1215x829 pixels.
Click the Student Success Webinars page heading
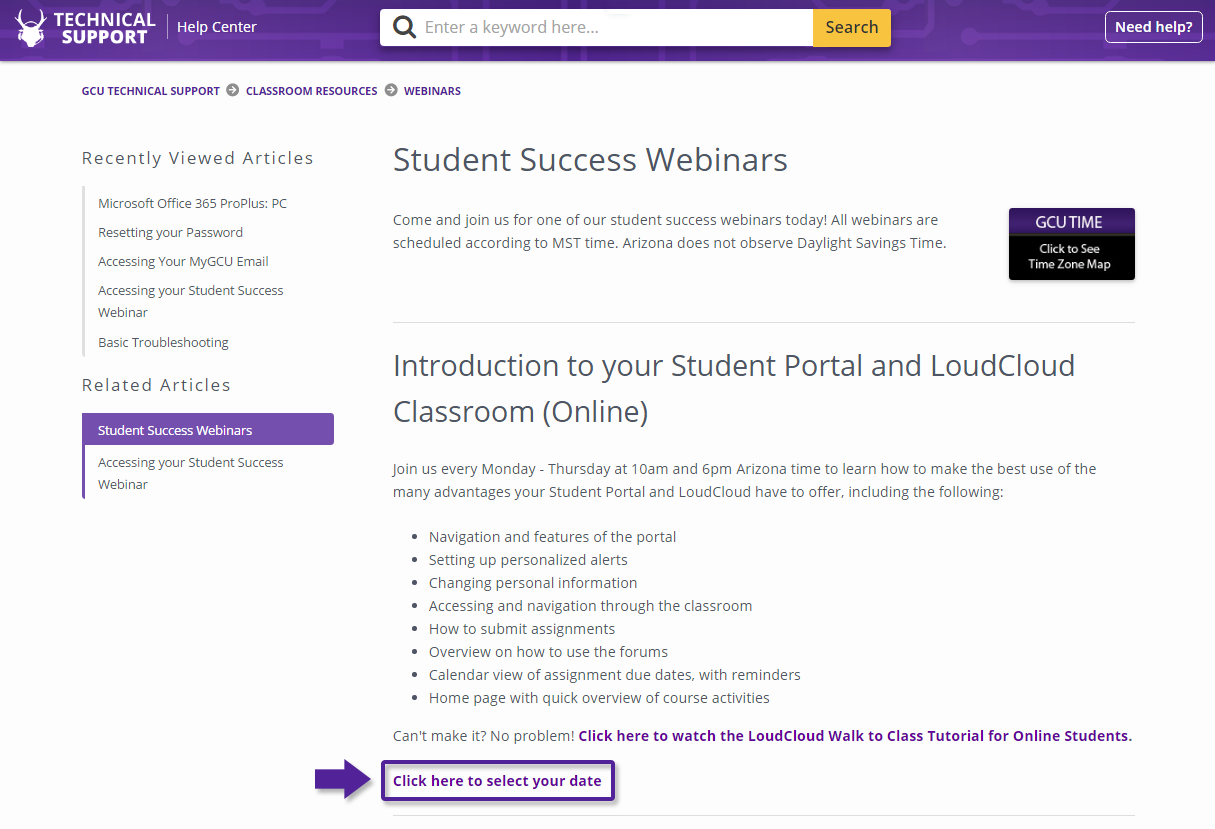590,160
